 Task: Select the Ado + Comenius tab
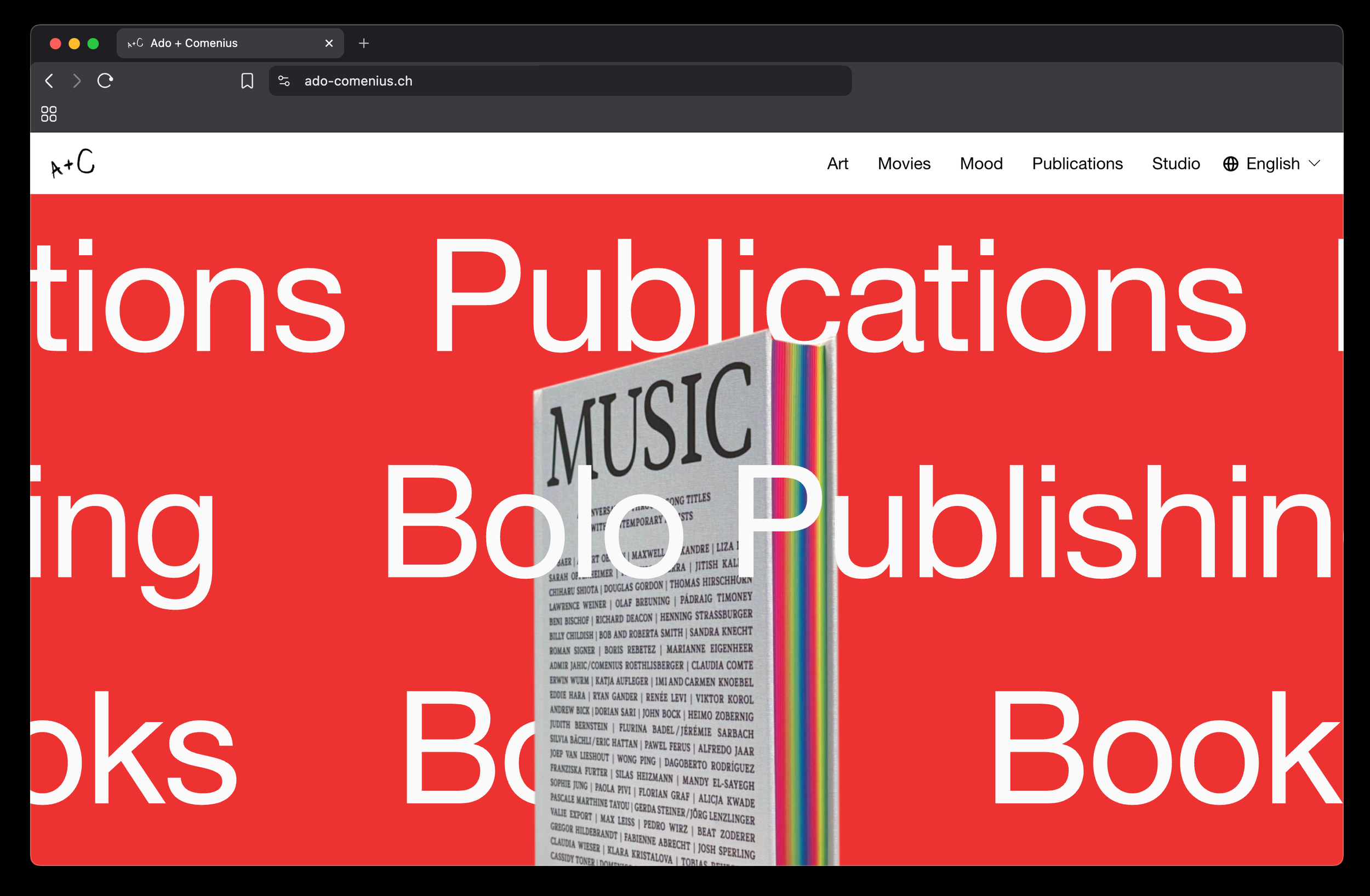[230, 43]
